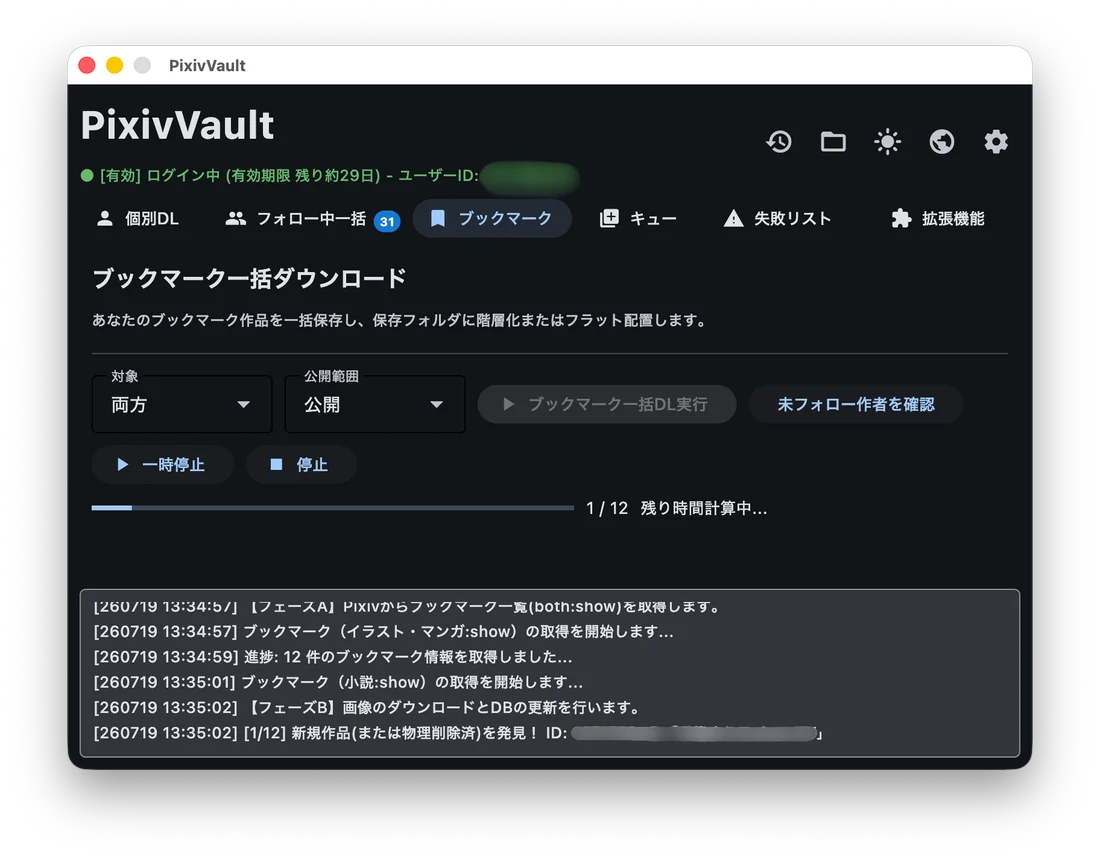1100x859 pixels.
Task: Click the log line 【フェーズB】画像のダウンロードとDBの更新
Action: coord(367,707)
